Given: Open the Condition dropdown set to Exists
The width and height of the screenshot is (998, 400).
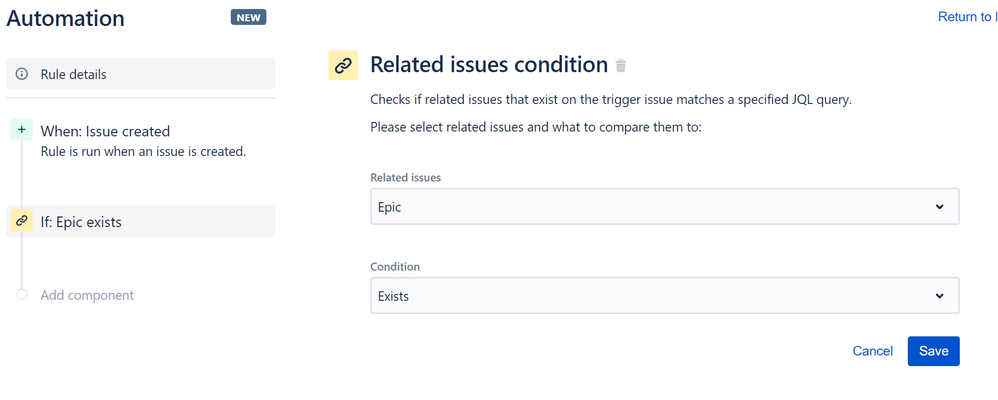Looking at the screenshot, I should point(664,296).
